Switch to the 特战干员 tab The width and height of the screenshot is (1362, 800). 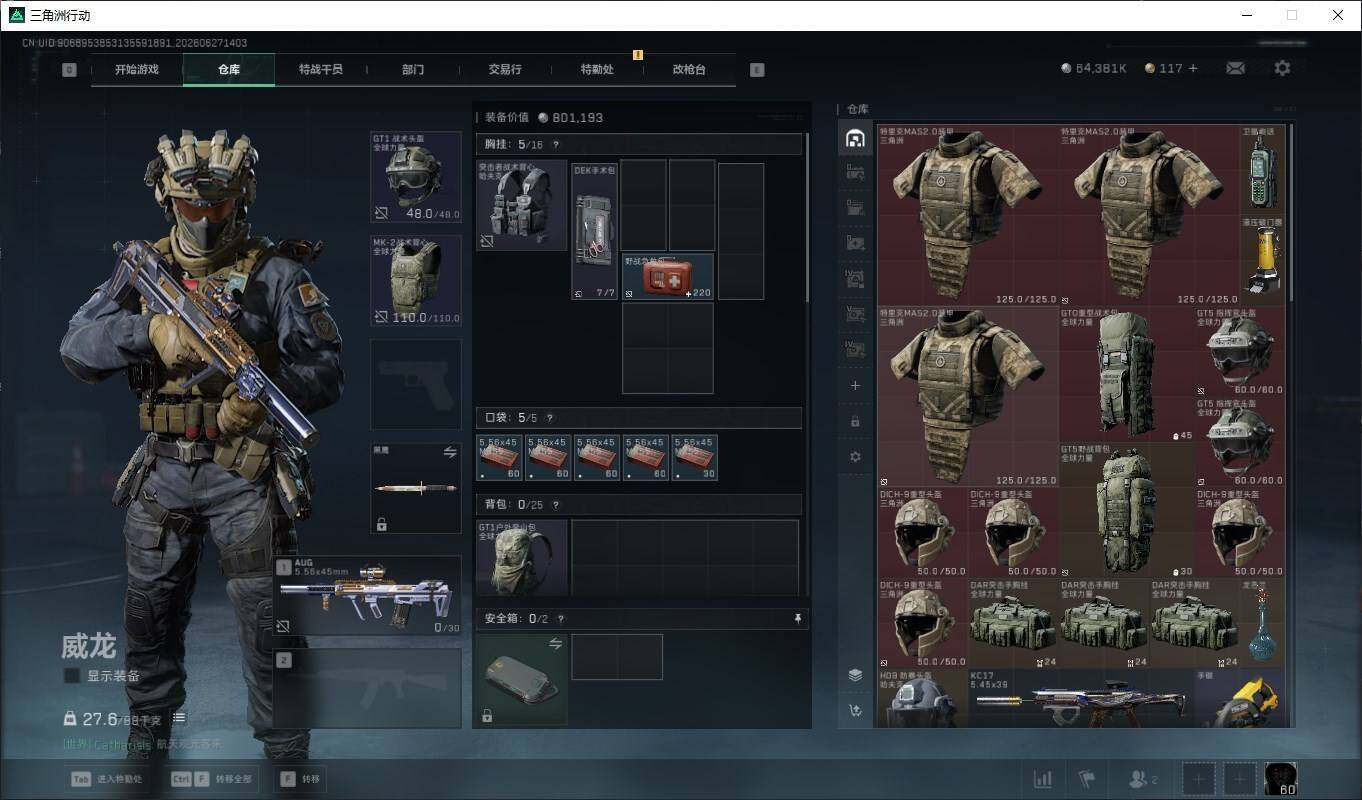[x=321, y=70]
